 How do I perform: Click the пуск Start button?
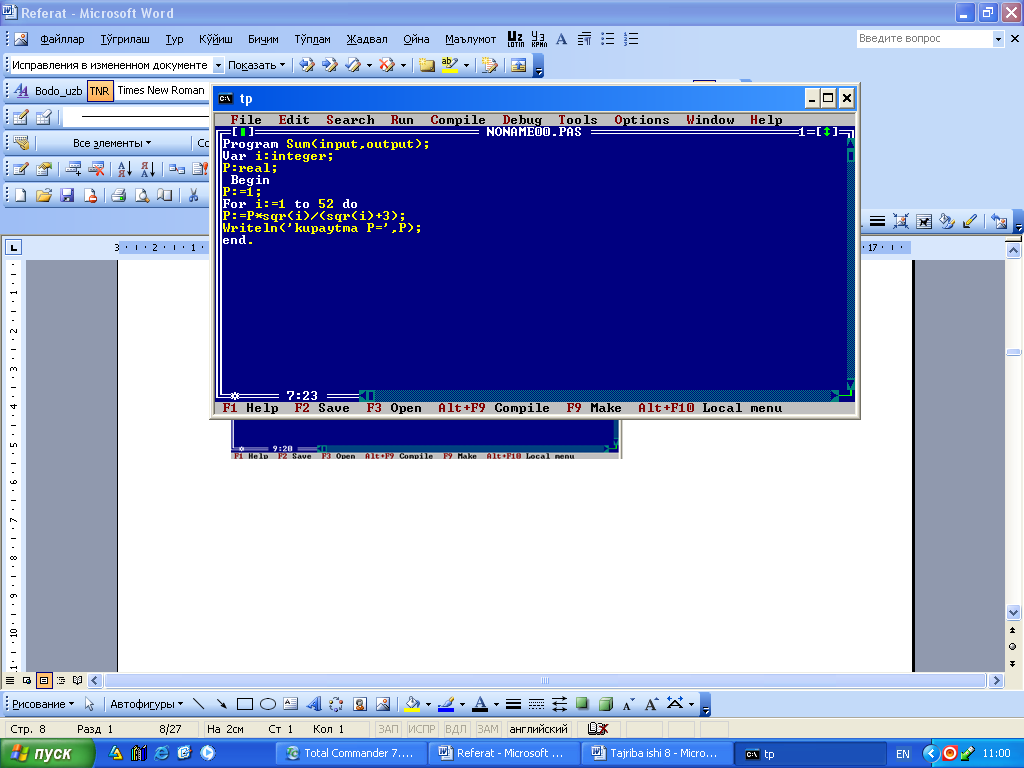48,753
